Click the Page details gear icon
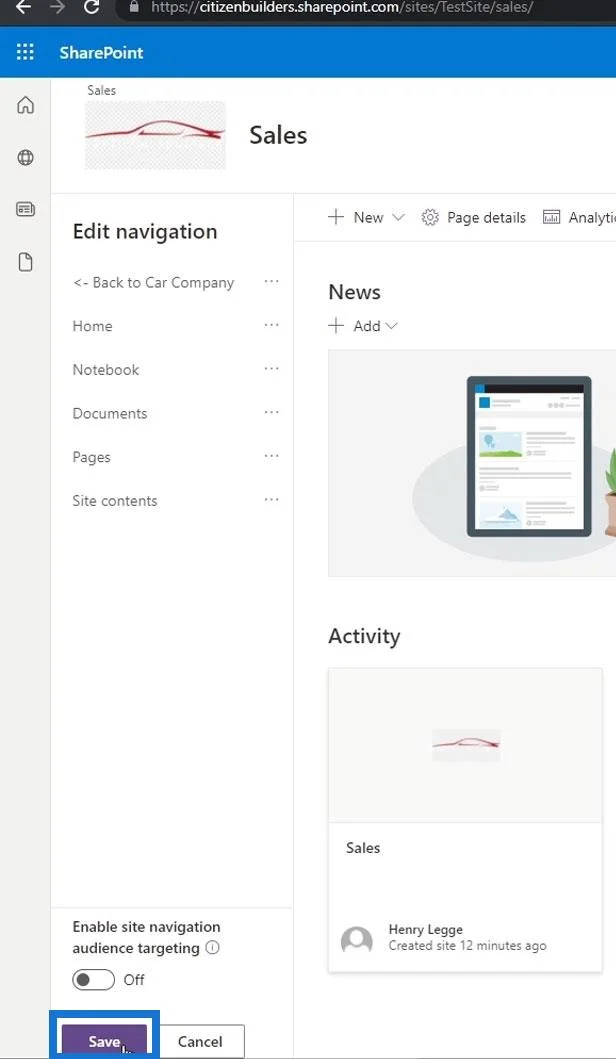 pos(430,217)
